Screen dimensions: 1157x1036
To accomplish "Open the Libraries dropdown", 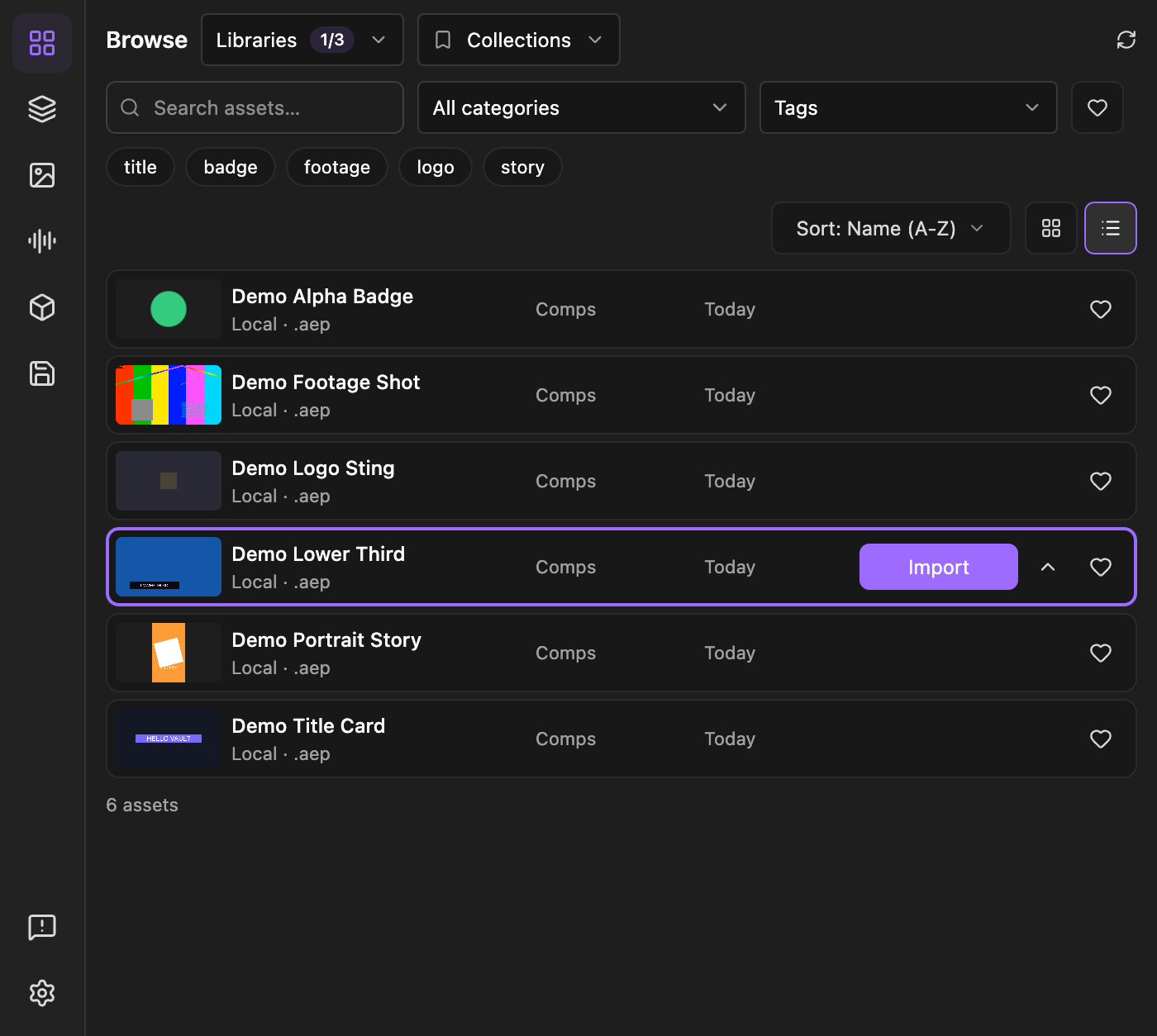I will pos(302,40).
